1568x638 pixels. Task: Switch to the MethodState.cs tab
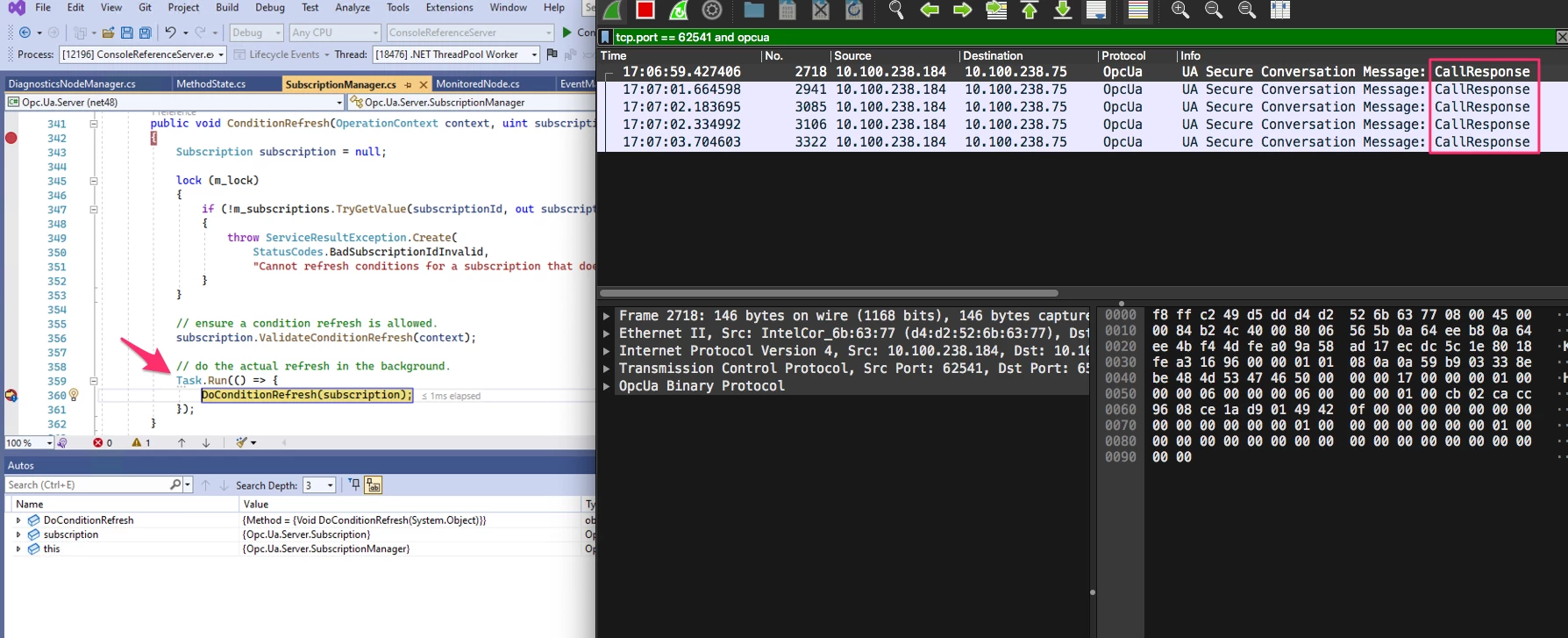(x=210, y=84)
